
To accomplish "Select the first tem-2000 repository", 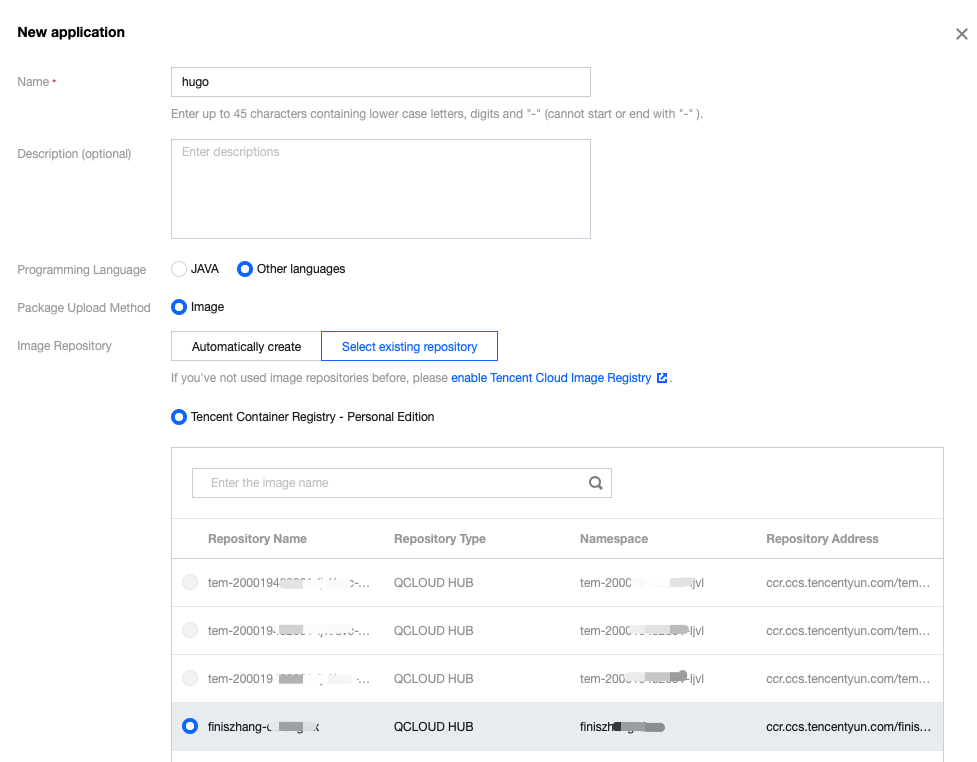I will click(x=189, y=582).
